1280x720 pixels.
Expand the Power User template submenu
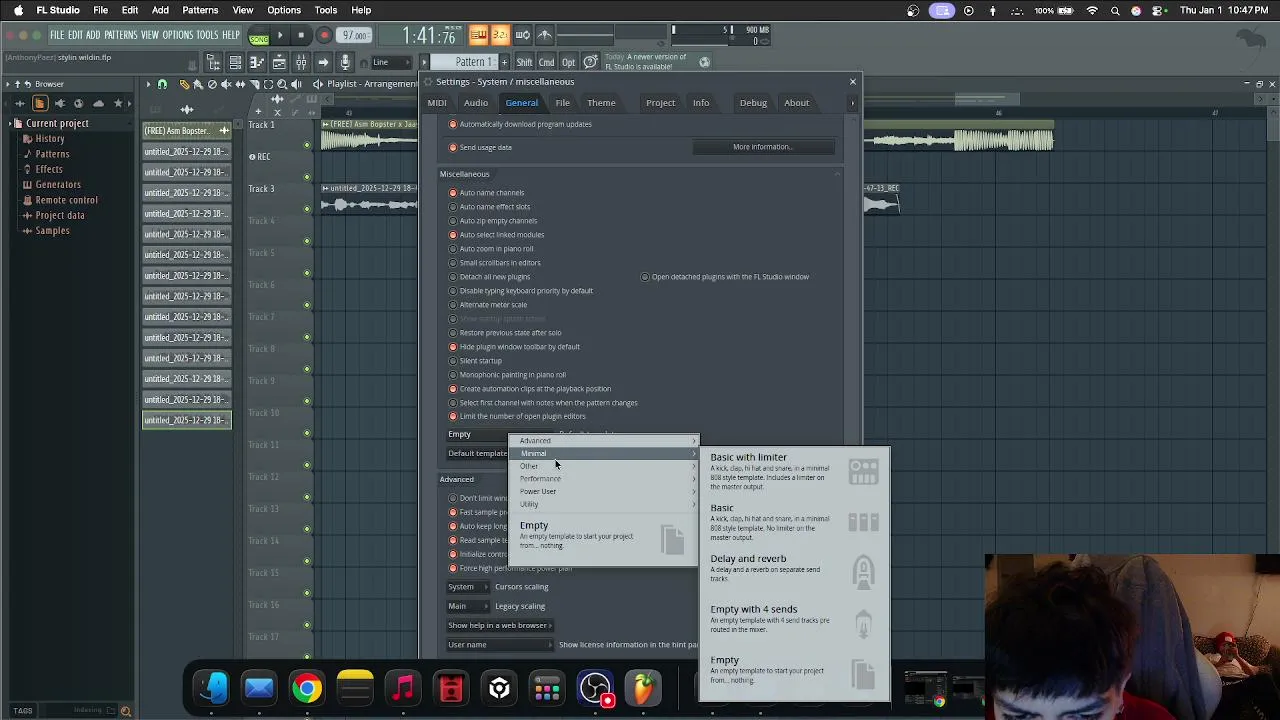pyautogui.click(x=604, y=492)
